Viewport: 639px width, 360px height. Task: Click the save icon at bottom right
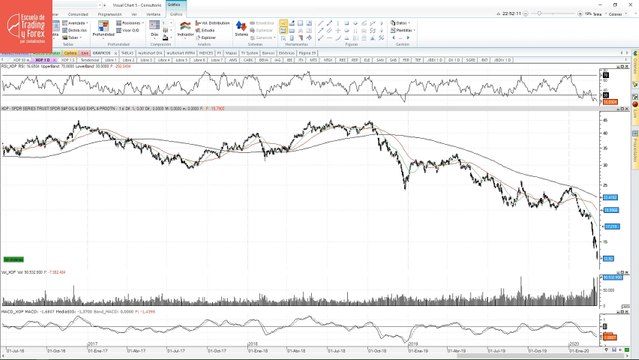pyautogui.click(x=614, y=349)
